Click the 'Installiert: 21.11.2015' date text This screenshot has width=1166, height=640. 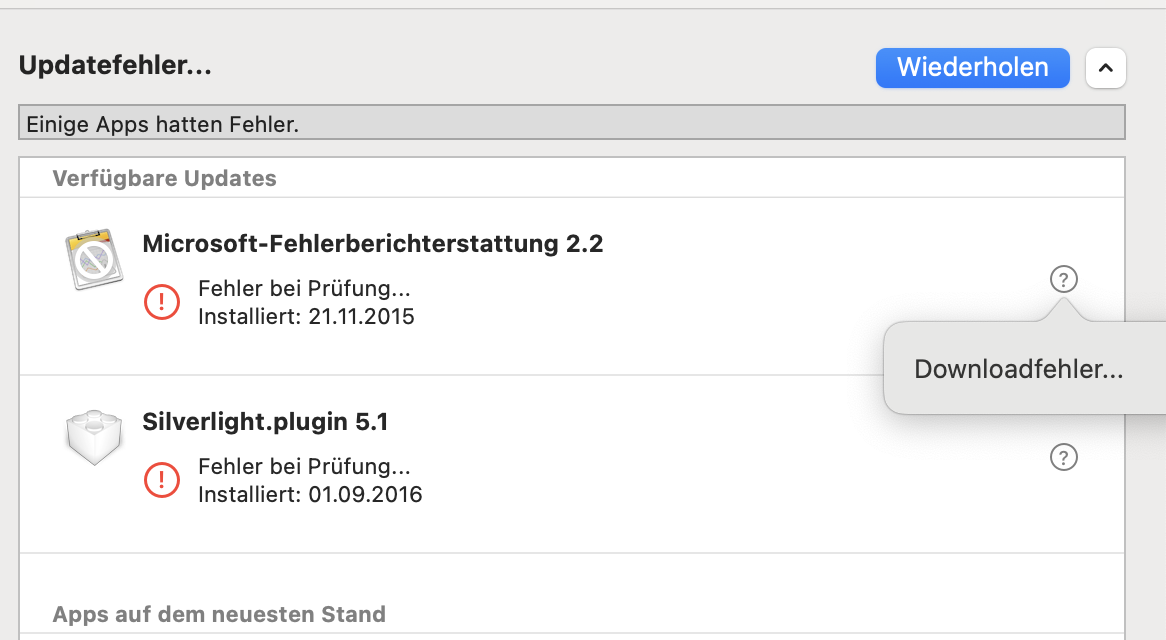point(306,317)
